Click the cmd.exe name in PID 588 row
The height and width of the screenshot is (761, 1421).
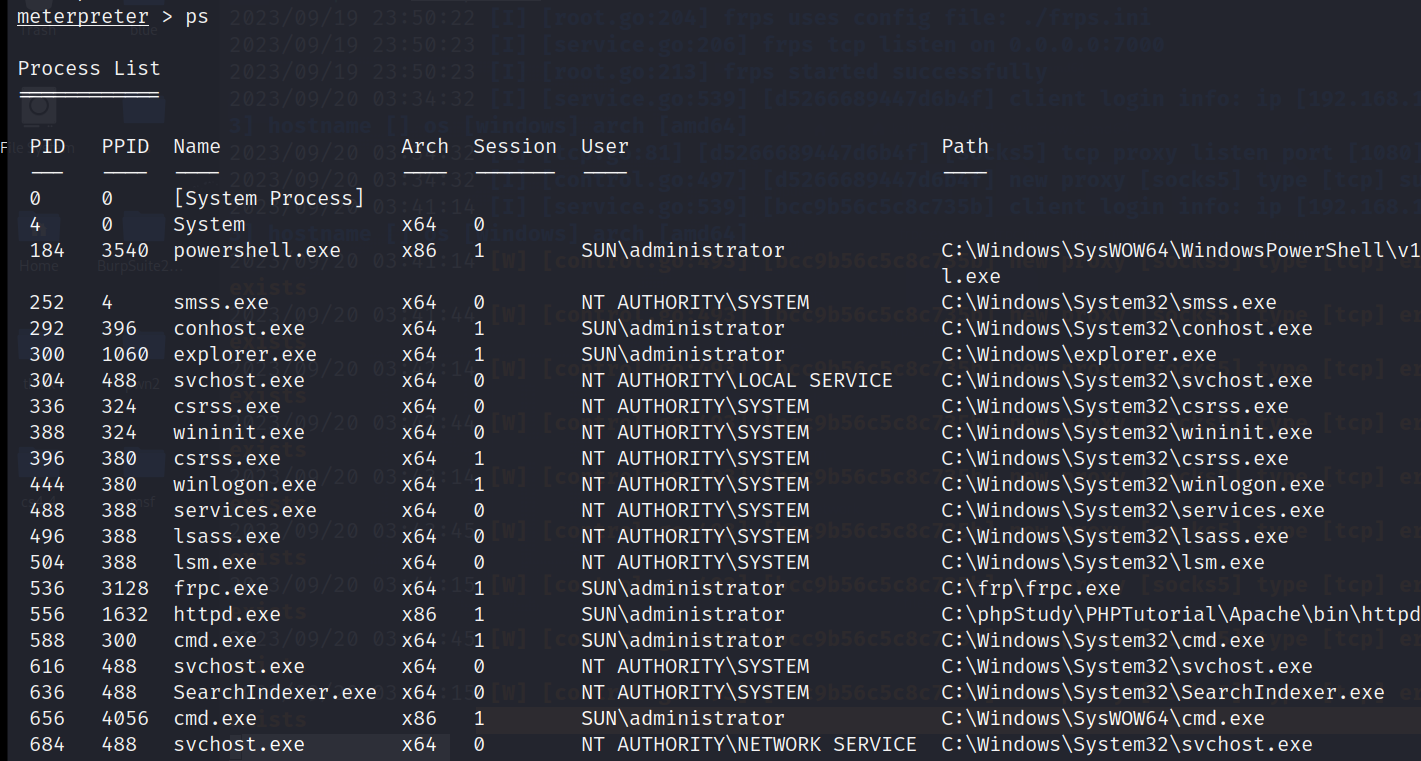(215, 640)
